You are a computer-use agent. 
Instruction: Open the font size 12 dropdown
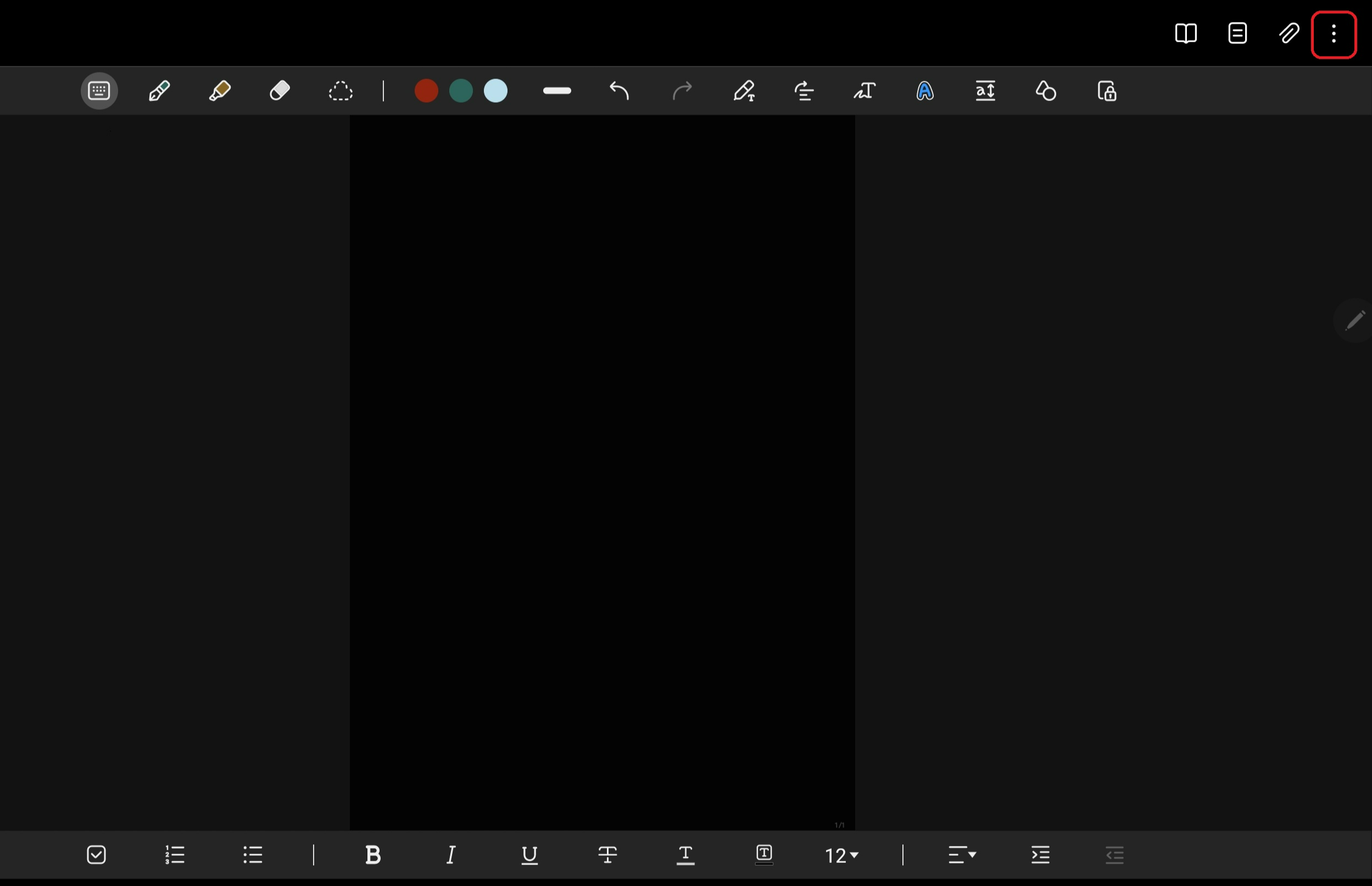[x=841, y=855]
